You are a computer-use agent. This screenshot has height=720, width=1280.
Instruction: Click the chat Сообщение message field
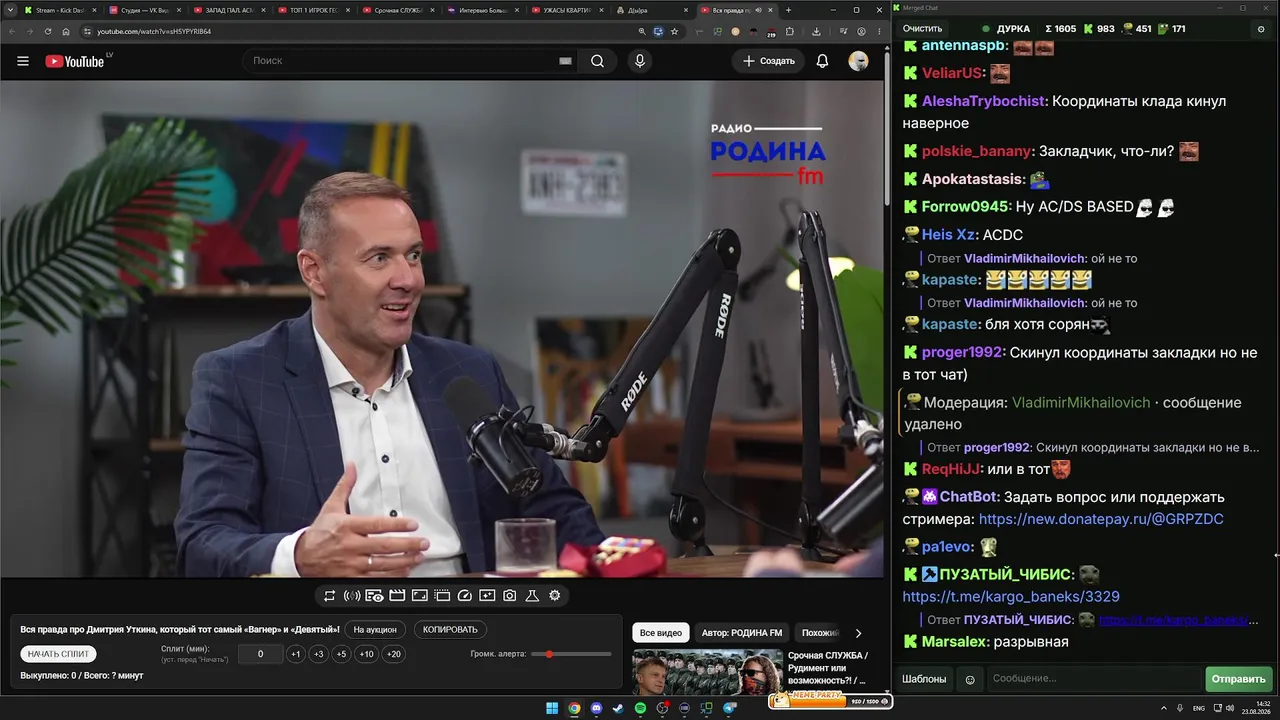(1094, 679)
